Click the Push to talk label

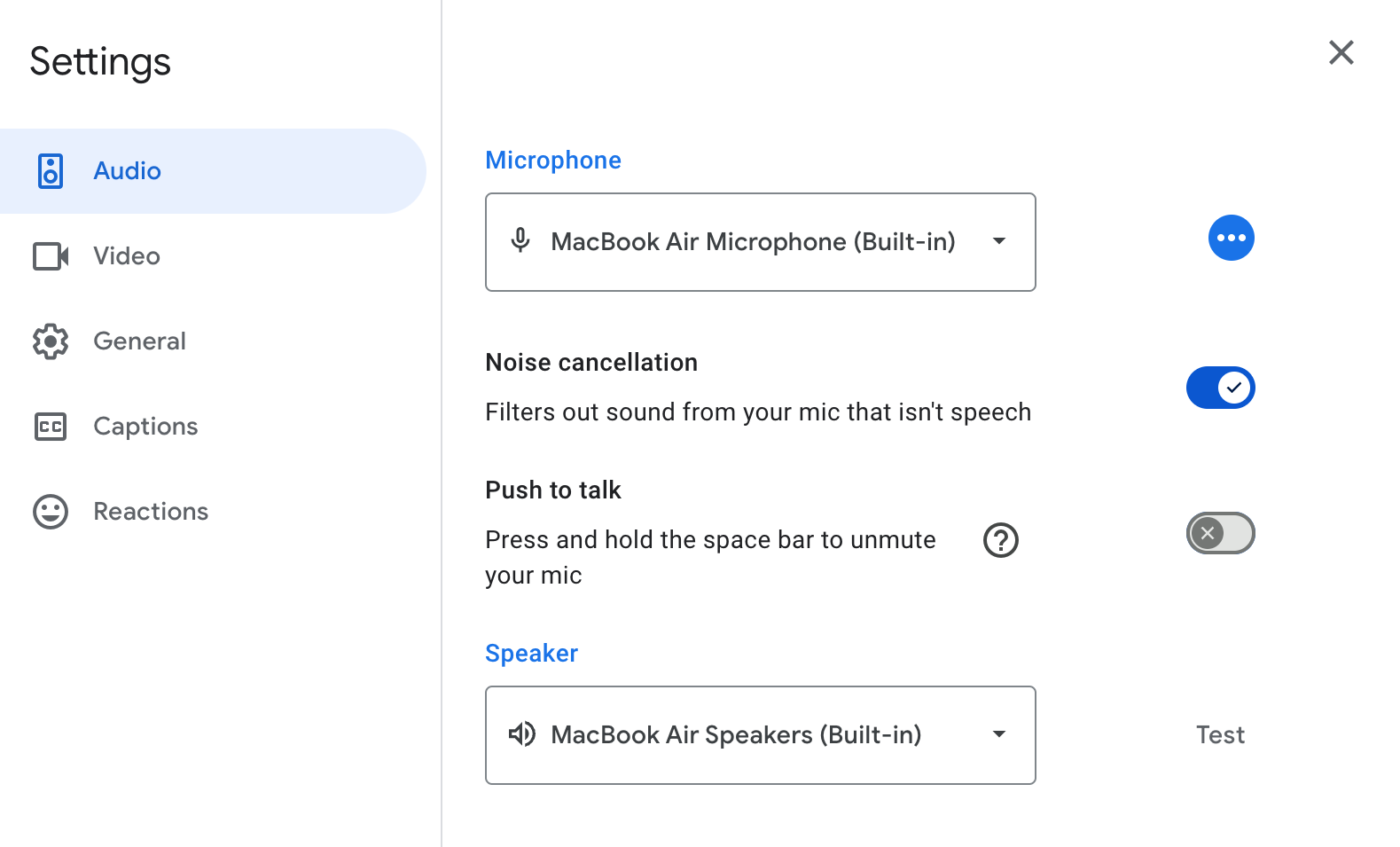click(553, 490)
